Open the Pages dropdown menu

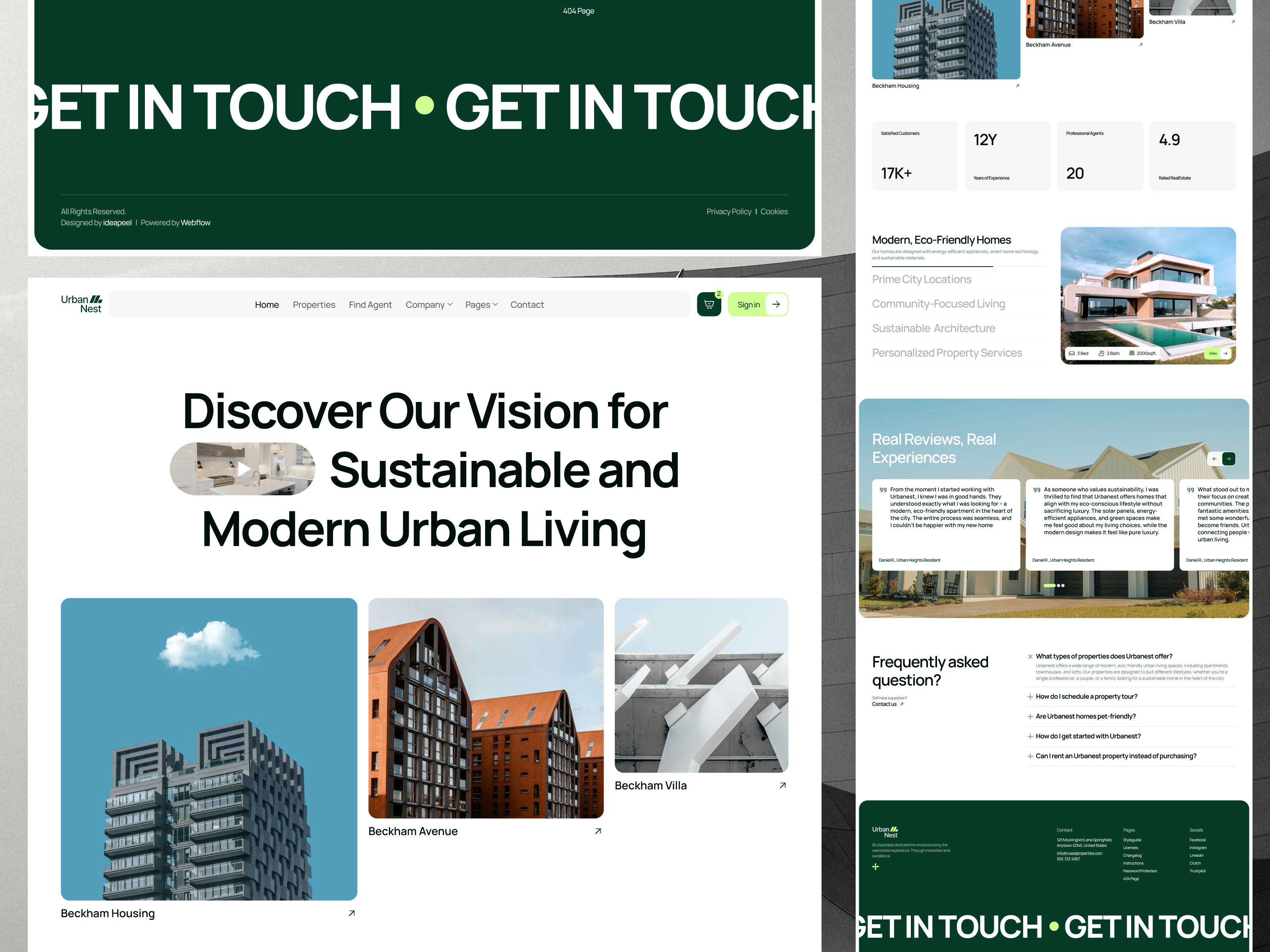pyautogui.click(x=481, y=304)
